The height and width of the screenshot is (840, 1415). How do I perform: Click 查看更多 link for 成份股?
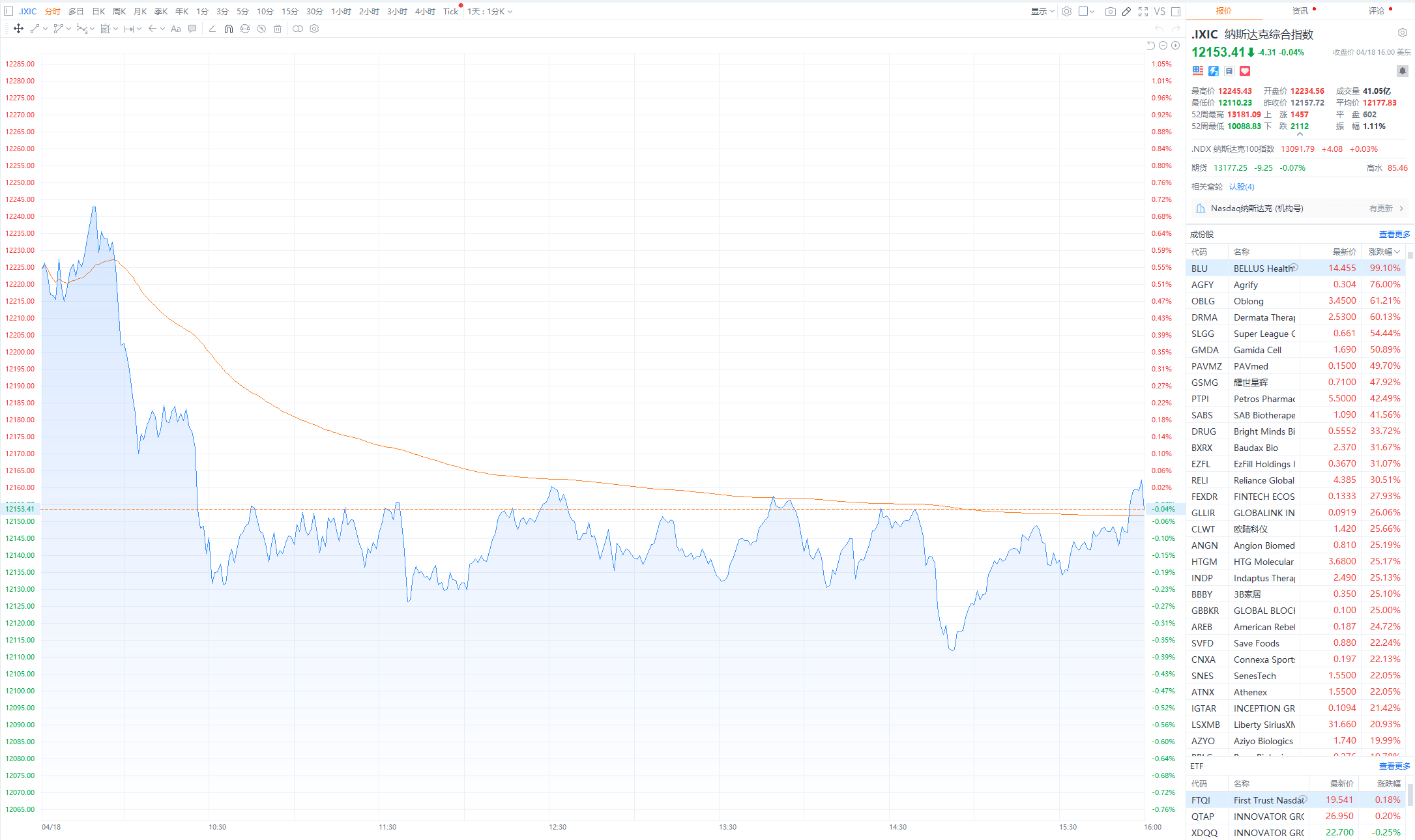(1394, 234)
